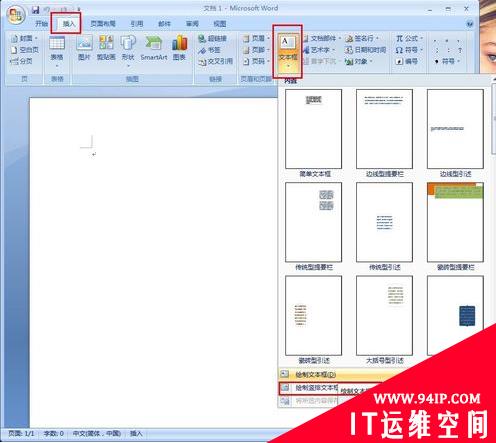Choose 绘制竖排文本框 menu entry
This screenshot has height=443, width=496.
point(308,388)
